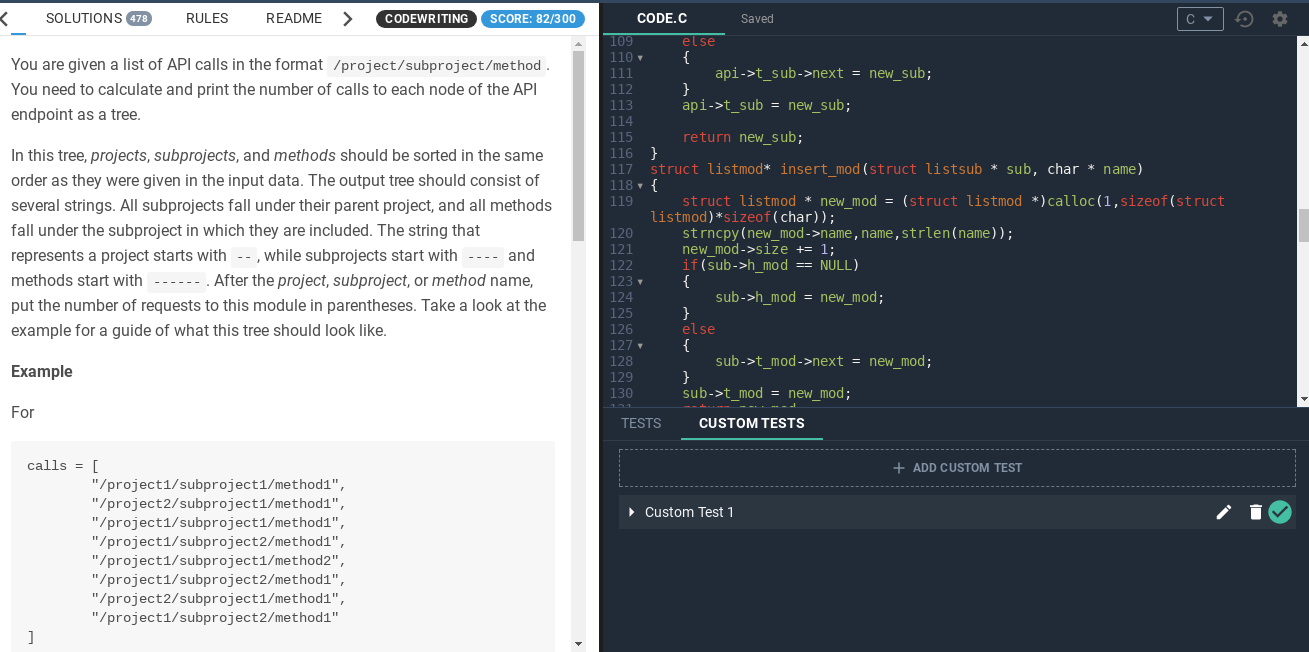Open the C language dropdown

click(x=1199, y=19)
